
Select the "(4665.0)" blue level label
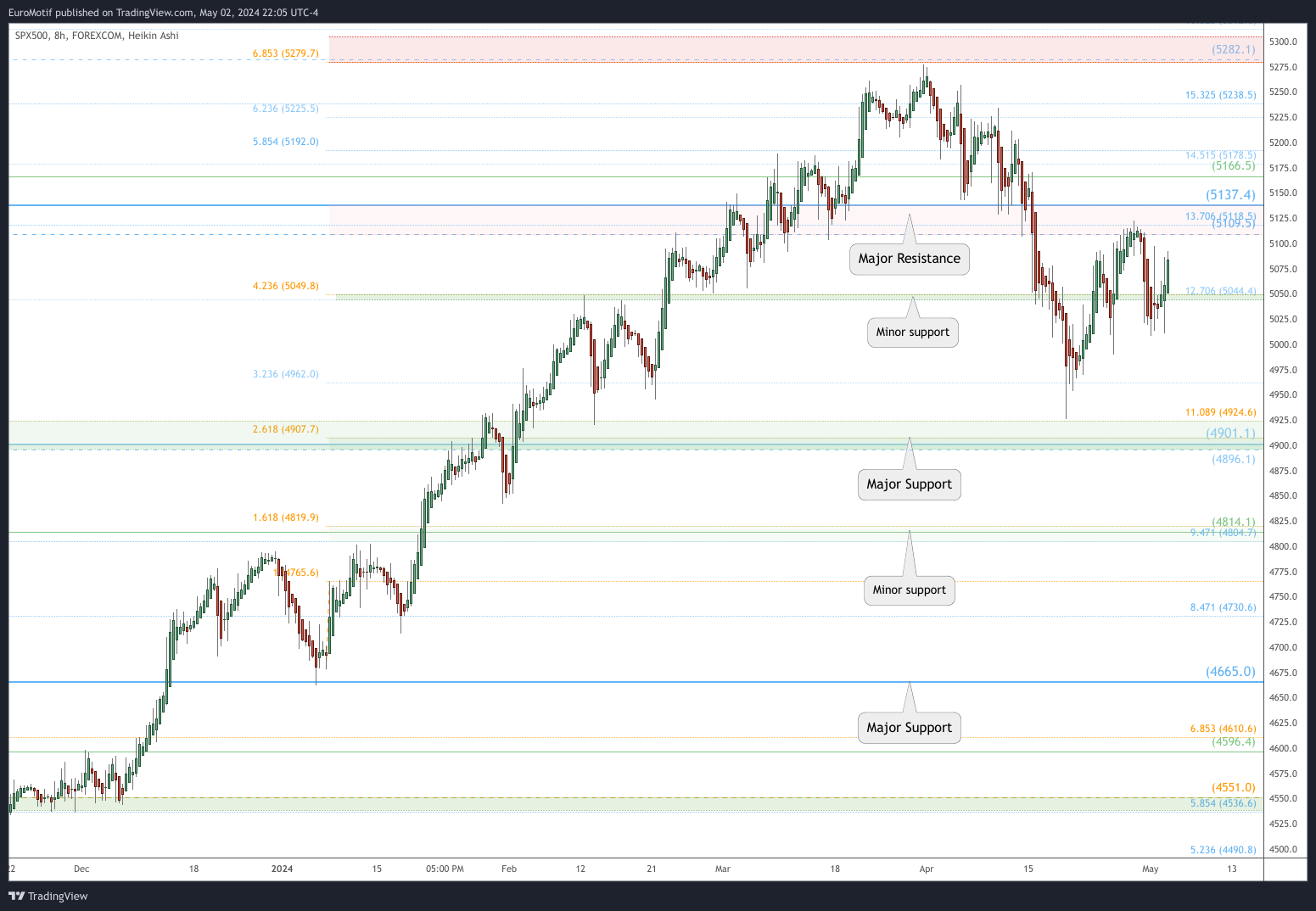(1230, 672)
